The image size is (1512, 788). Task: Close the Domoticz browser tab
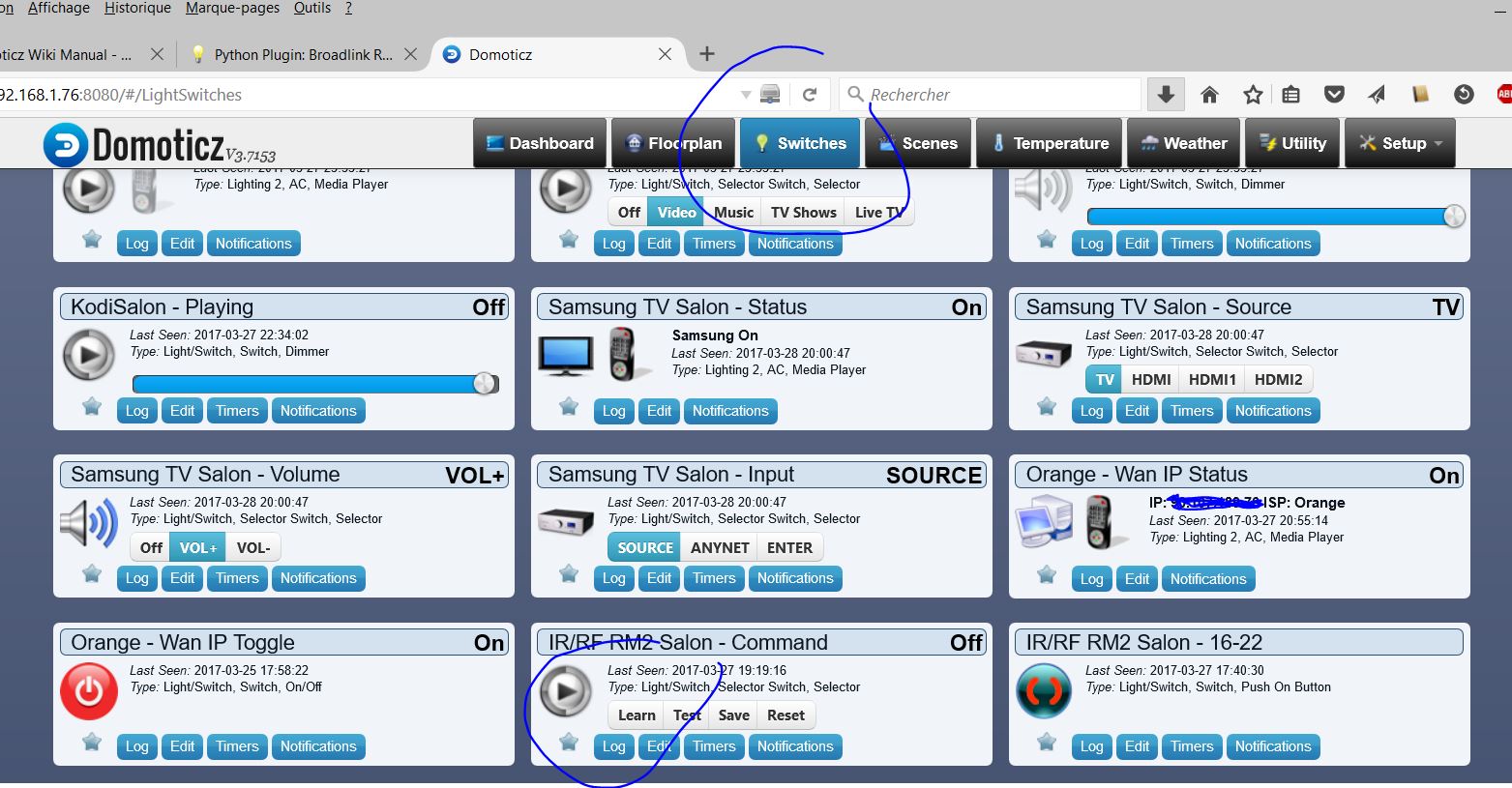coord(665,54)
